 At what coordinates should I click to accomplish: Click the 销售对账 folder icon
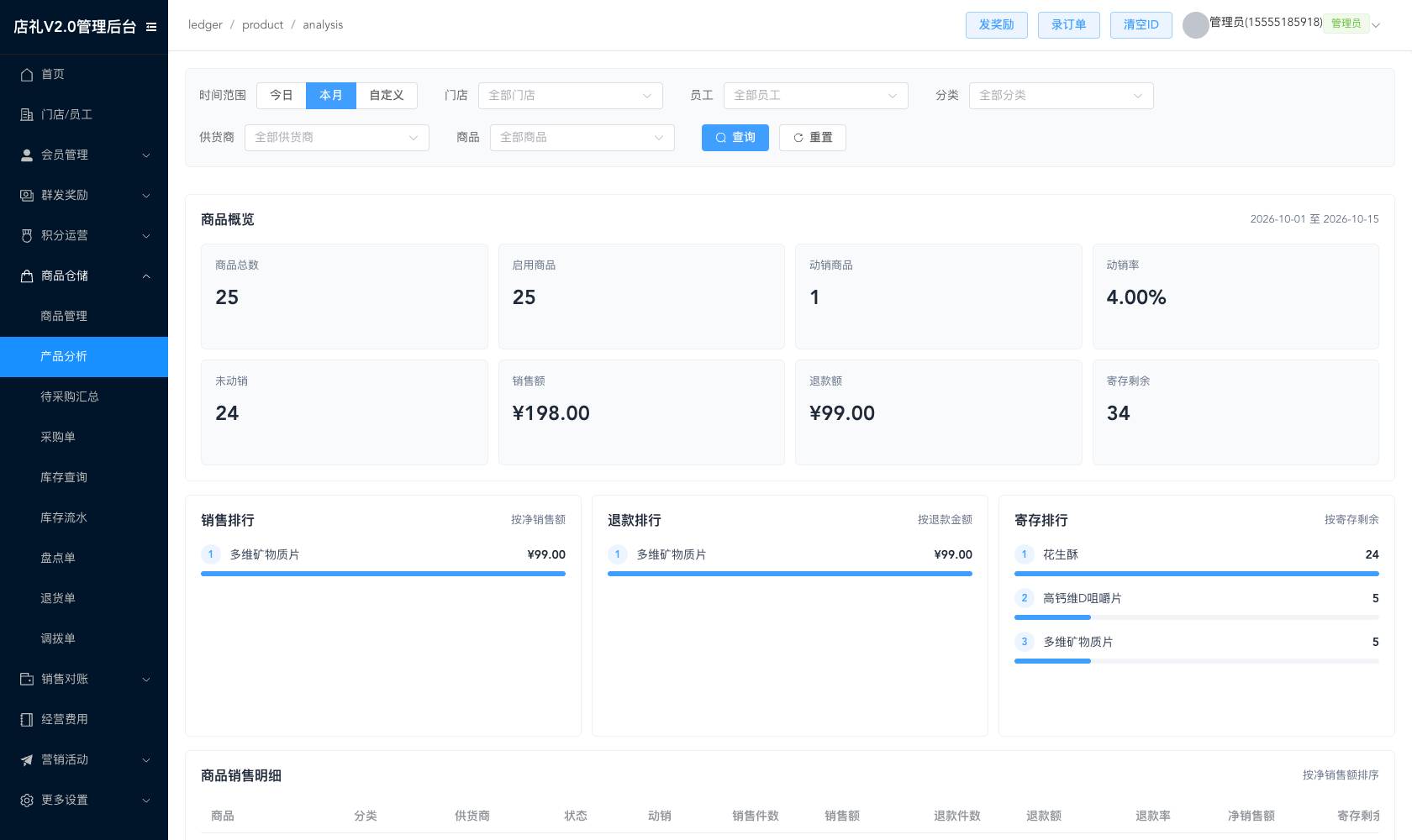[x=27, y=680]
